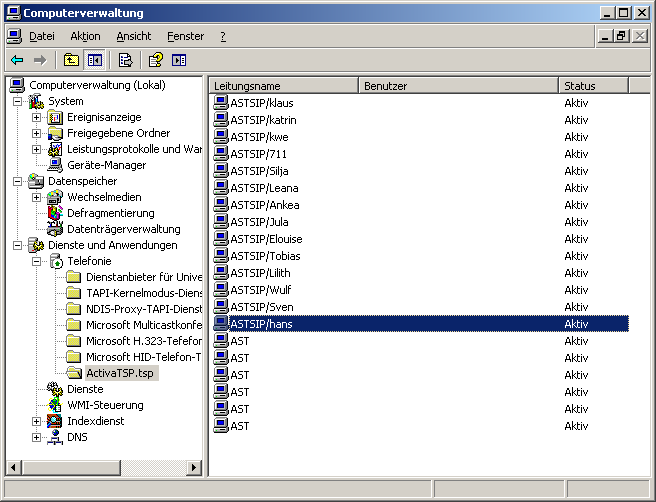
Task: Open the Aktion menu
Action: [x=85, y=36]
